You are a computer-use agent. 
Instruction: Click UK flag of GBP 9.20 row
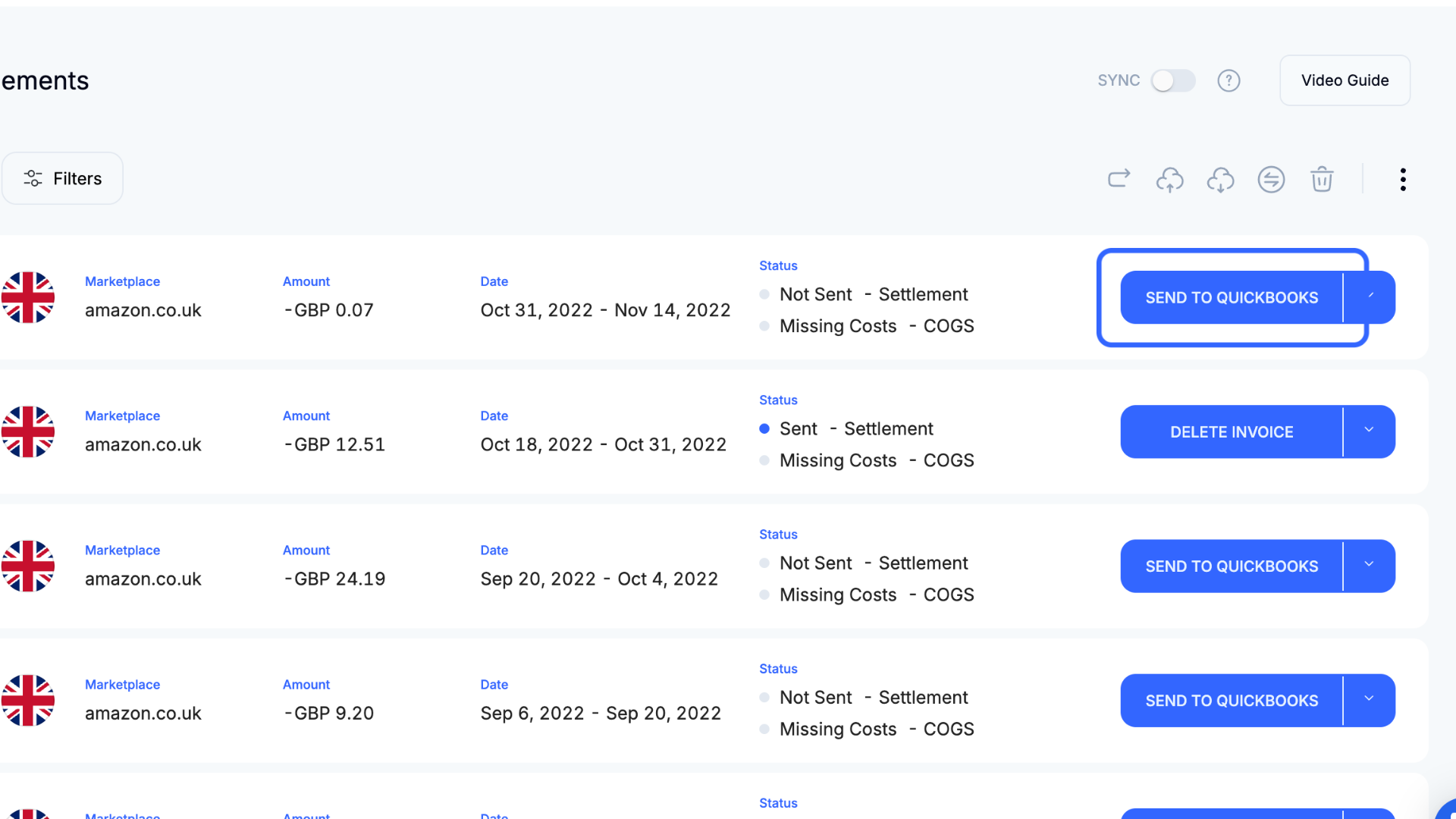pos(28,700)
